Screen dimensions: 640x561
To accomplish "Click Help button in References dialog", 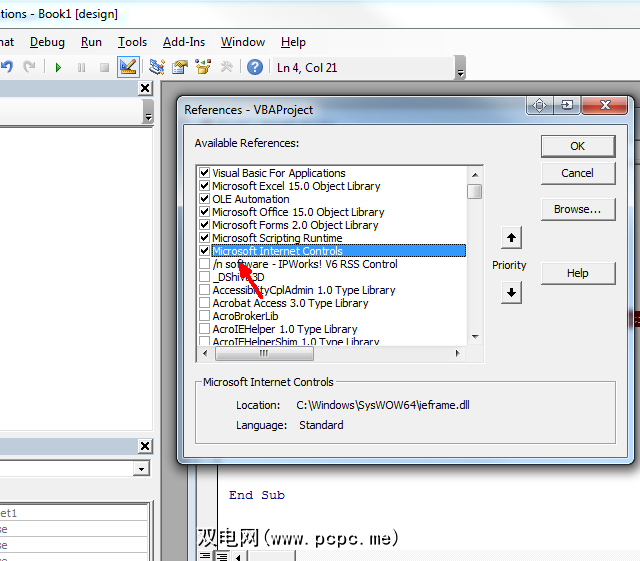I will [578, 273].
